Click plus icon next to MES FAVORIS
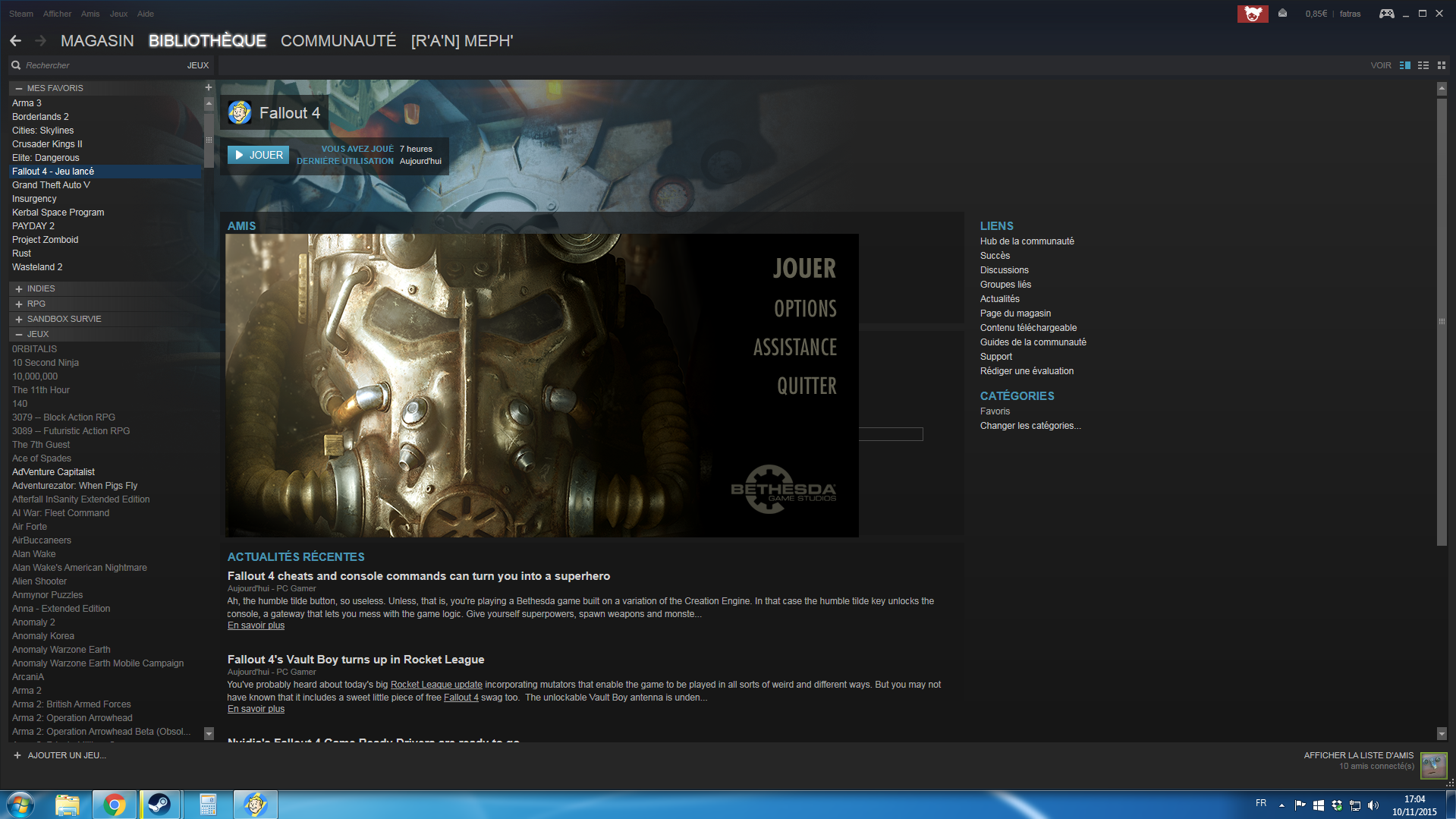 pyautogui.click(x=208, y=87)
